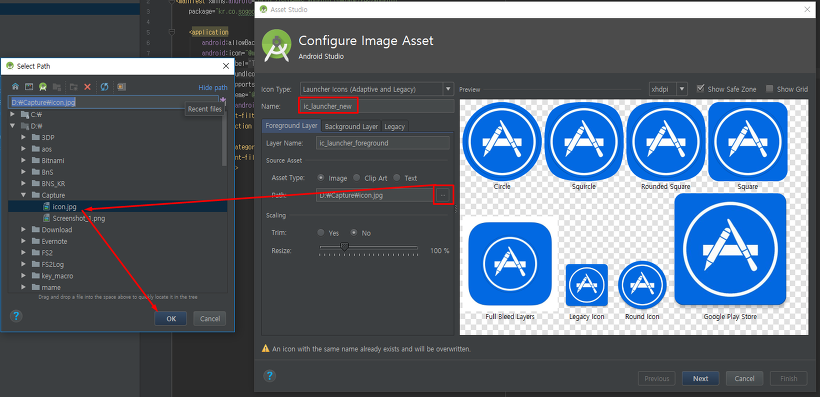The image size is (820, 397).
Task: Select FS2Log folder row
Action: pos(118,264)
